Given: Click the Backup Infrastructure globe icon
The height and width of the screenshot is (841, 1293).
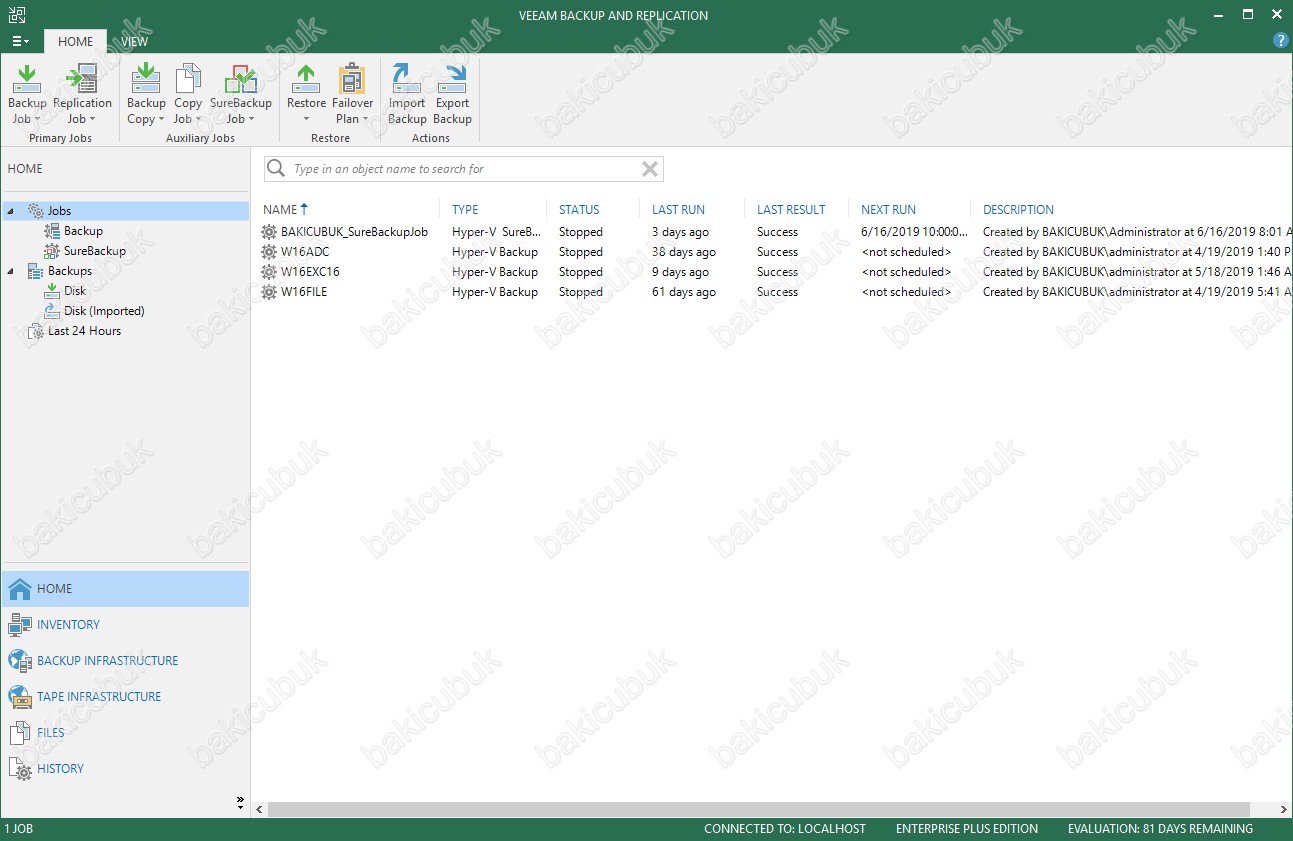Looking at the screenshot, I should coord(20,661).
